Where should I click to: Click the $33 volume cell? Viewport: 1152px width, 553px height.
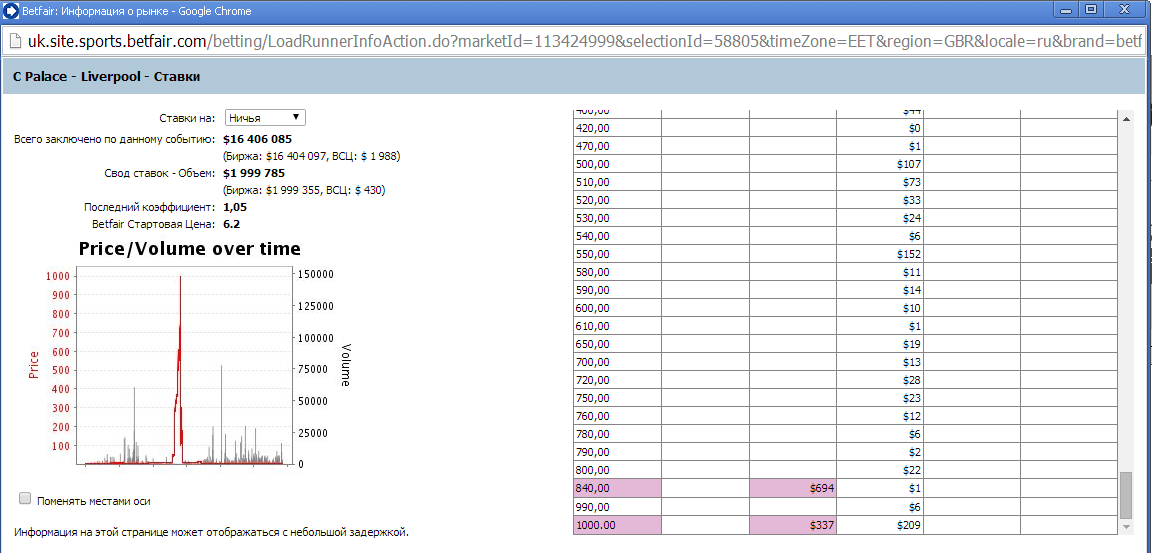click(880, 200)
